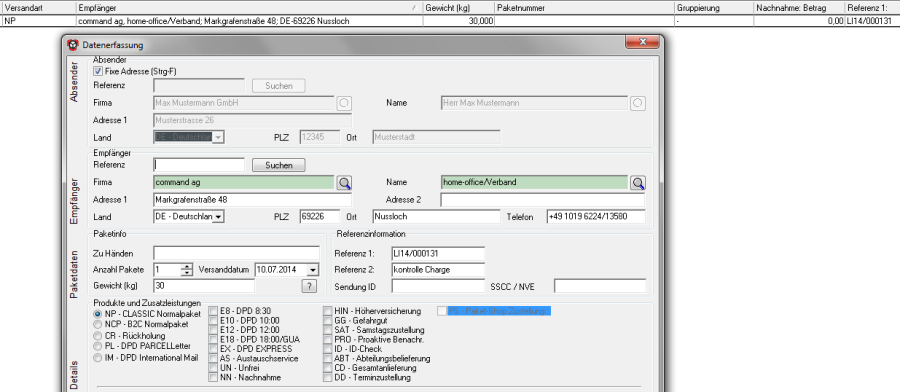The image size is (900, 392).
Task: Click the Zu Händen input field
Action: tap(236, 253)
